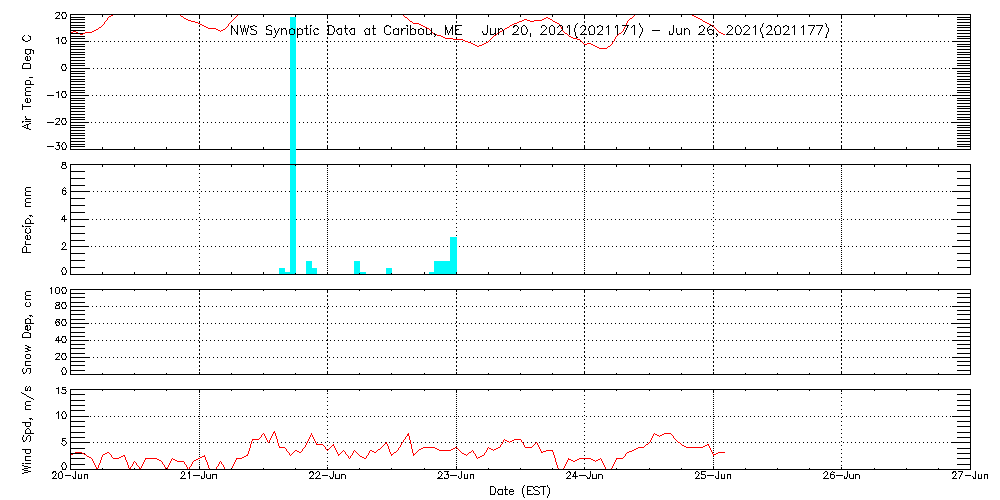This screenshot has width=1000, height=500.
Task: Click the "Snow Dep, cm" axis label
Action: coord(27,332)
